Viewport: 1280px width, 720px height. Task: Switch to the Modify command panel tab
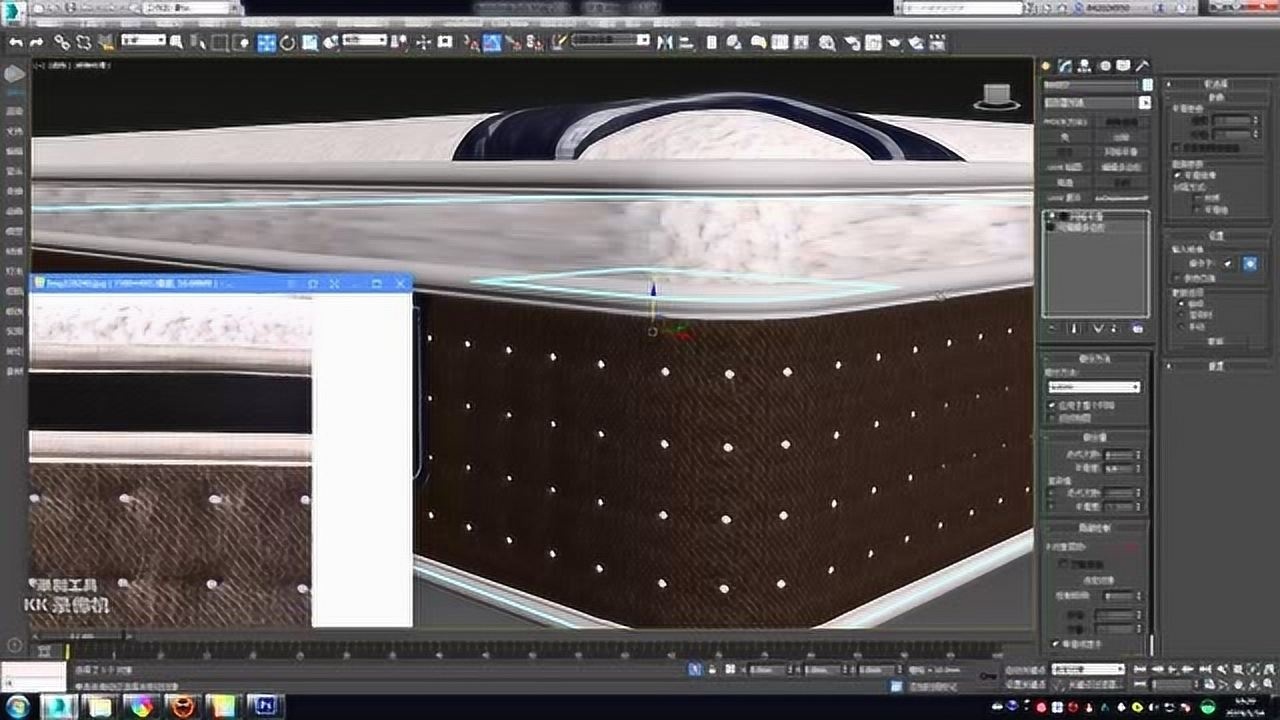tap(1065, 65)
